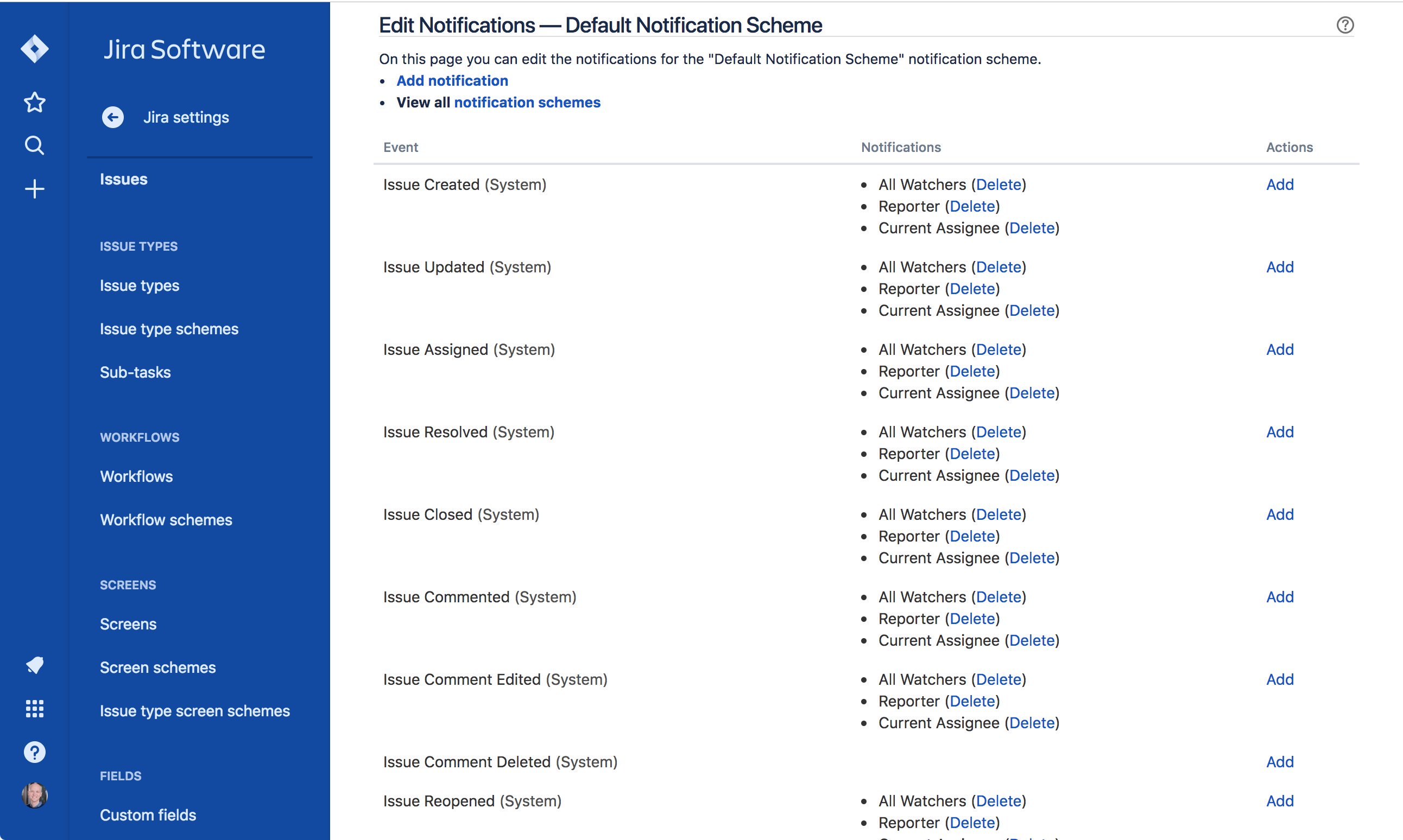Select Issues in the settings sidebar
The height and width of the screenshot is (840, 1403).
[123, 179]
